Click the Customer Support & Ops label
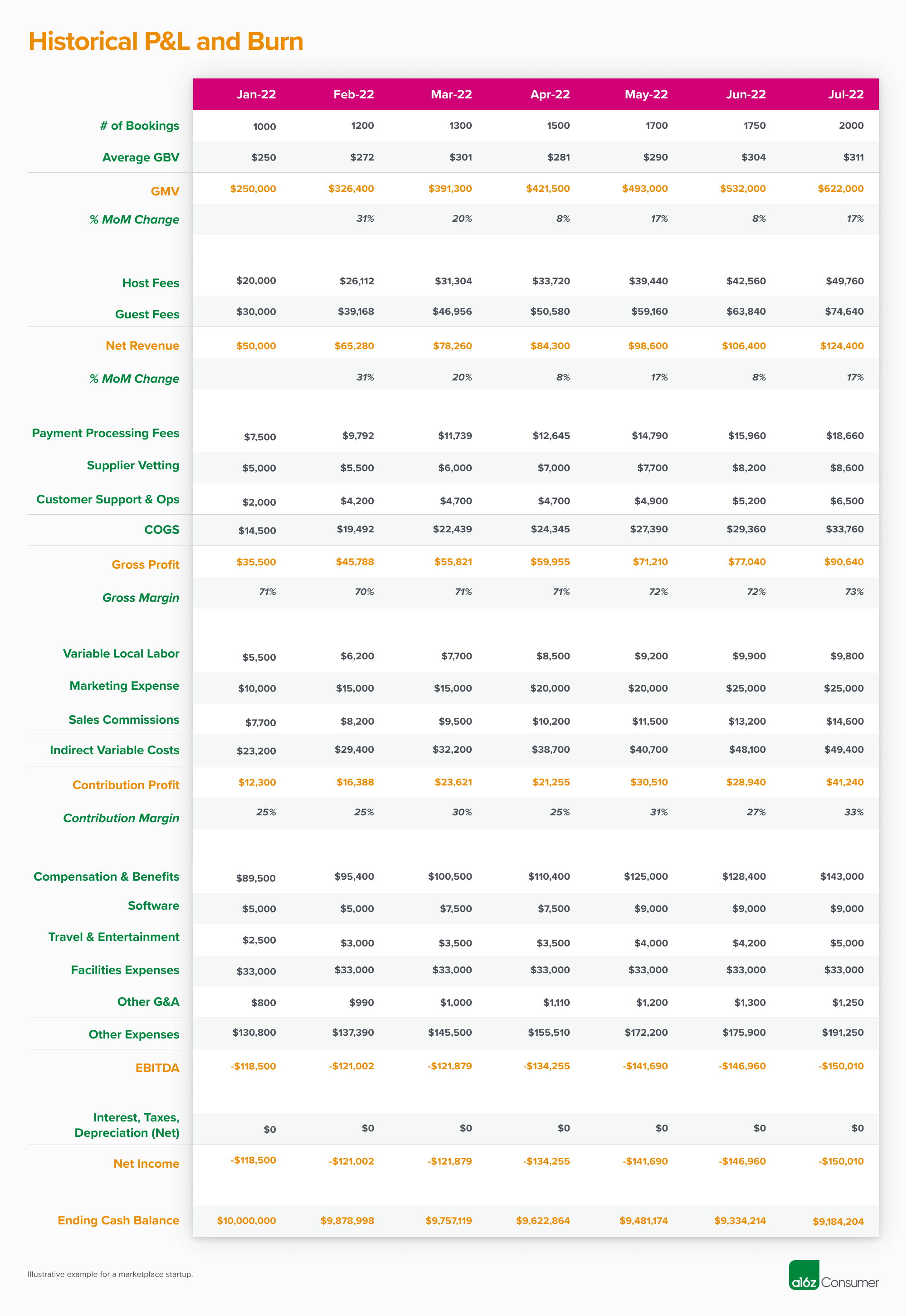The width and height of the screenshot is (907, 1316). click(108, 499)
